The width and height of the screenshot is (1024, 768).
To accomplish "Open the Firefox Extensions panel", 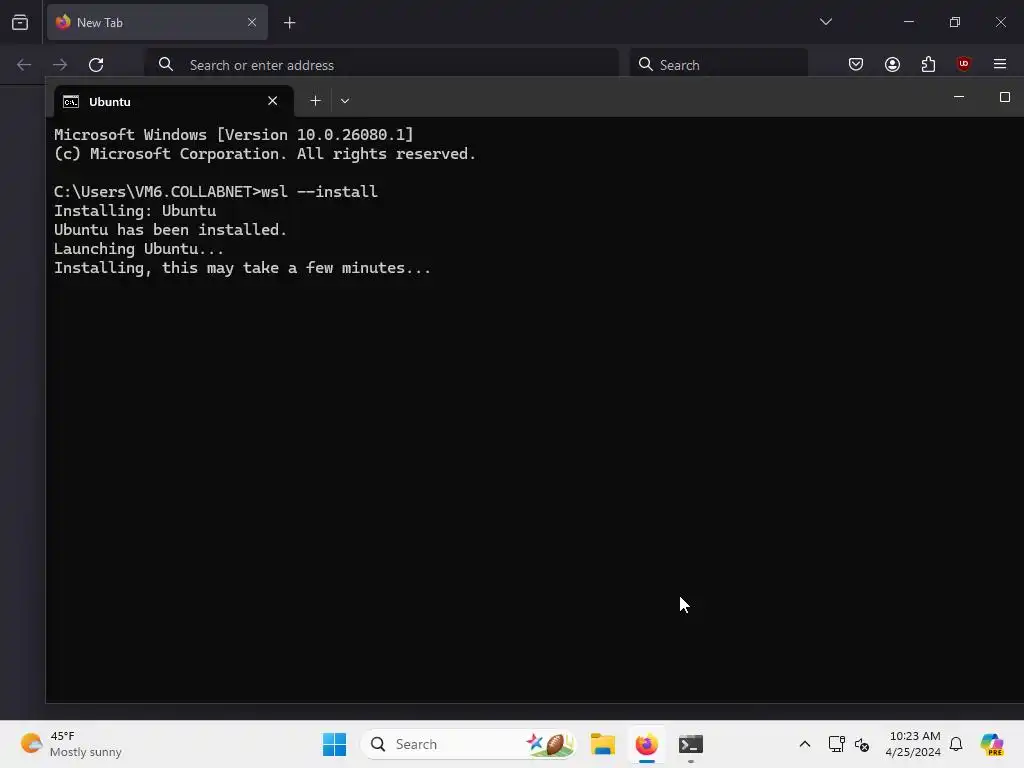I will pyautogui.click(x=928, y=64).
